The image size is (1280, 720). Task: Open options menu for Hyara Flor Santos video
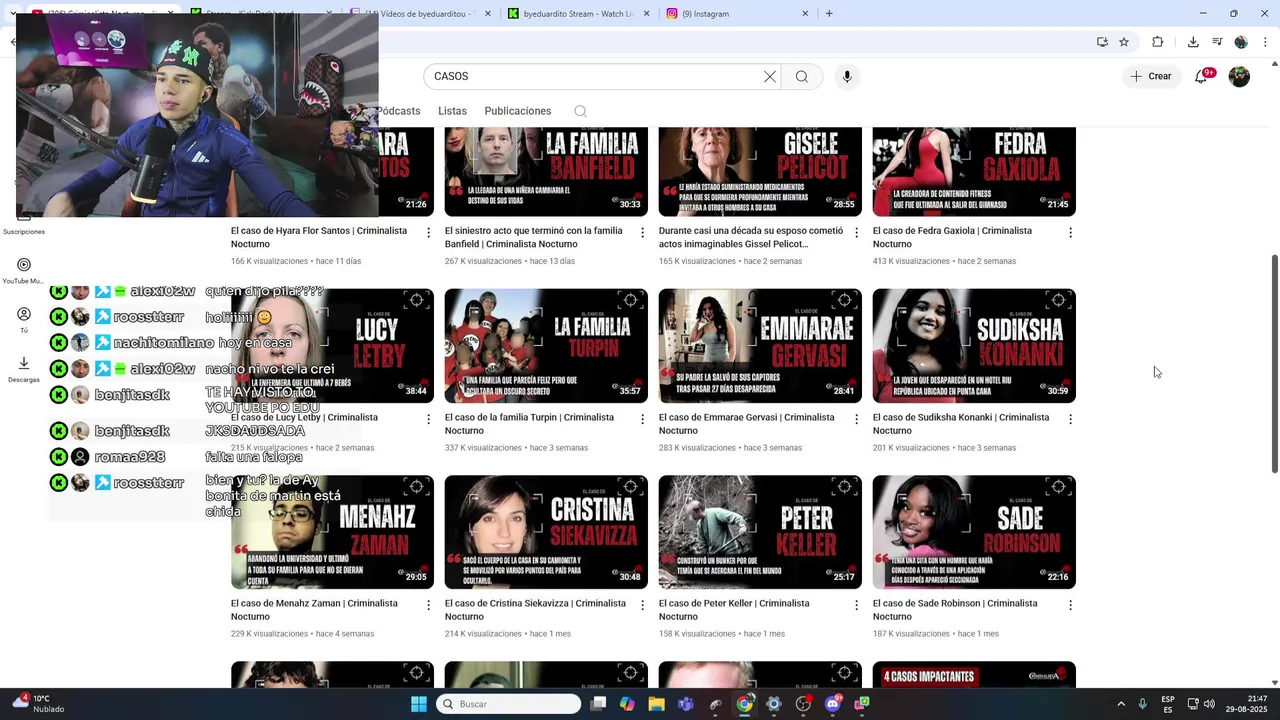(x=429, y=232)
